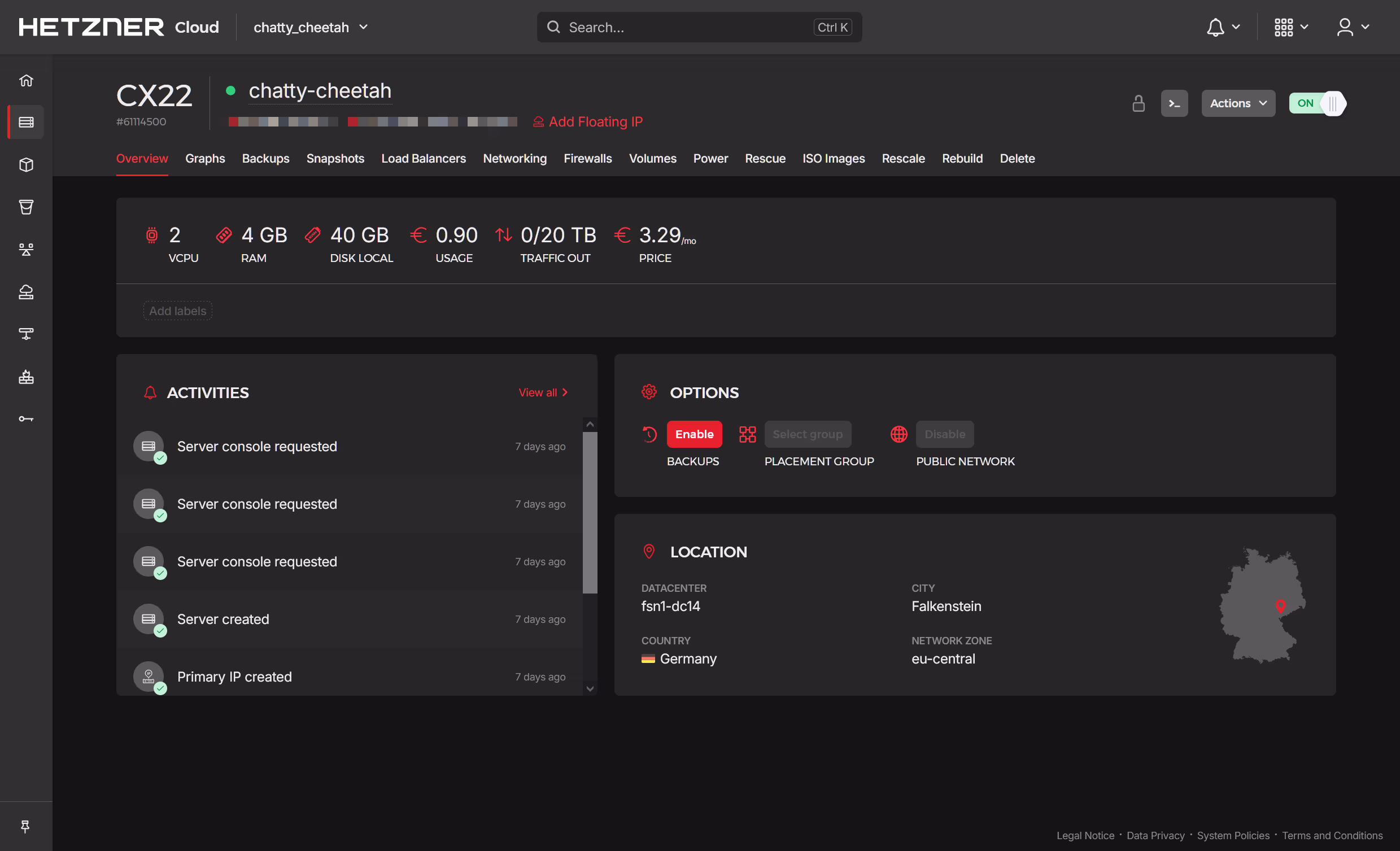Open SSH keys icon in sidebar
The width and height of the screenshot is (1400, 851).
pyautogui.click(x=26, y=419)
